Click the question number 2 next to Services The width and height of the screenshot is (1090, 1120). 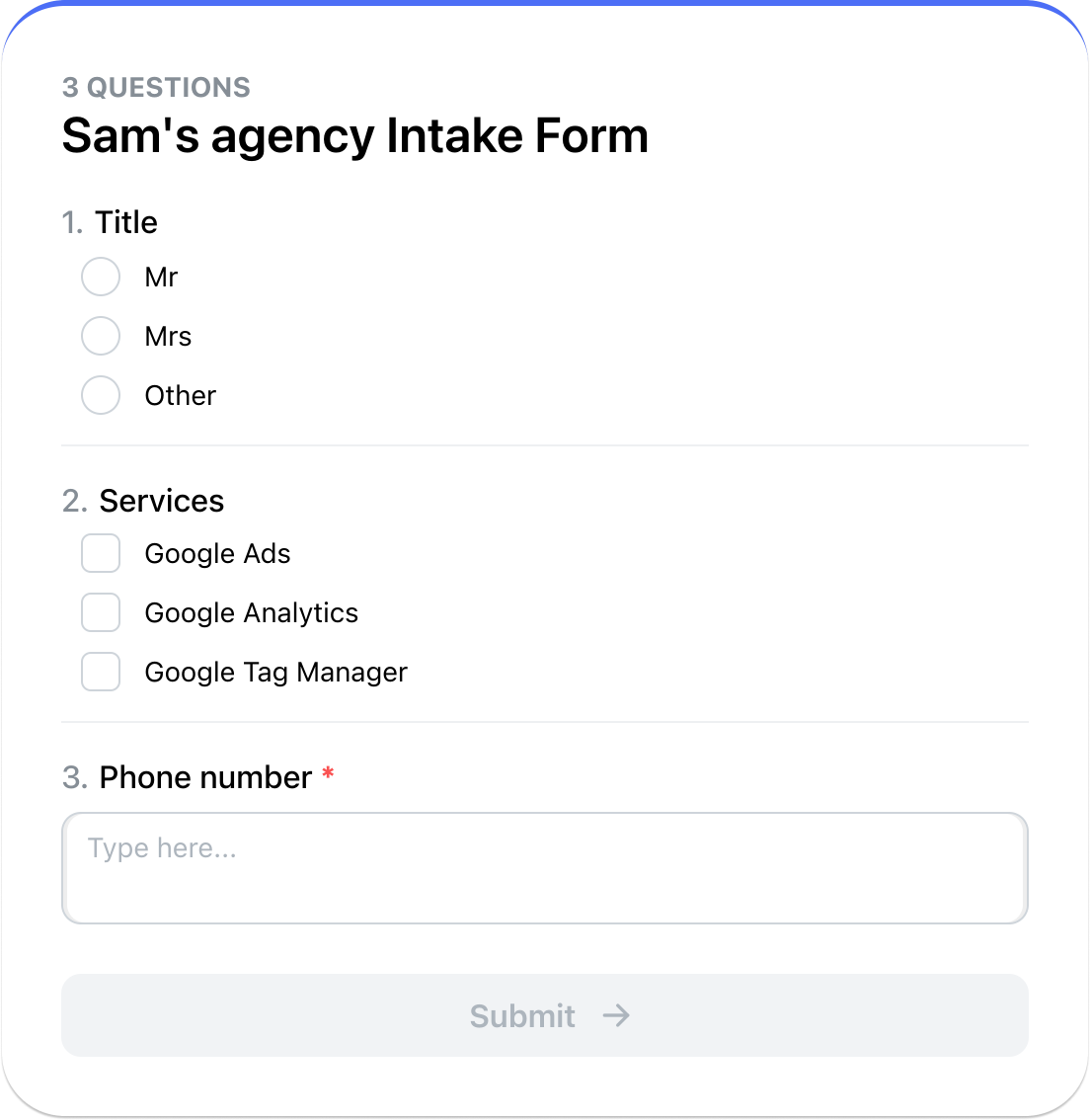[x=73, y=501]
